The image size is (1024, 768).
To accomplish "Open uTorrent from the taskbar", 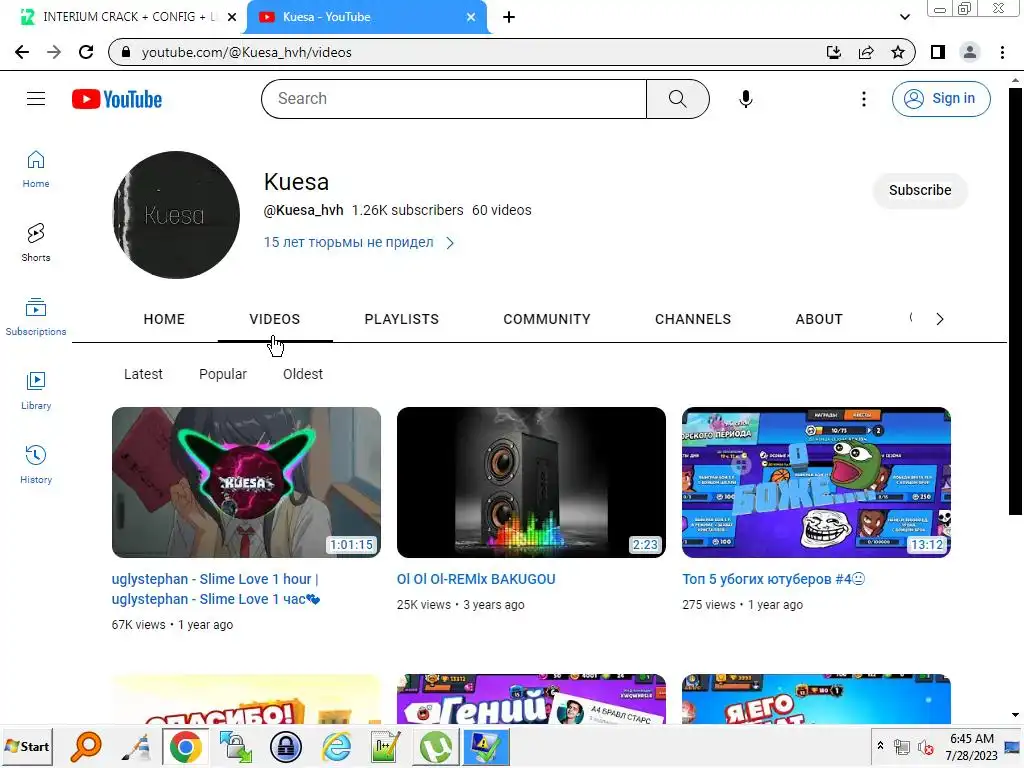I will [x=436, y=747].
